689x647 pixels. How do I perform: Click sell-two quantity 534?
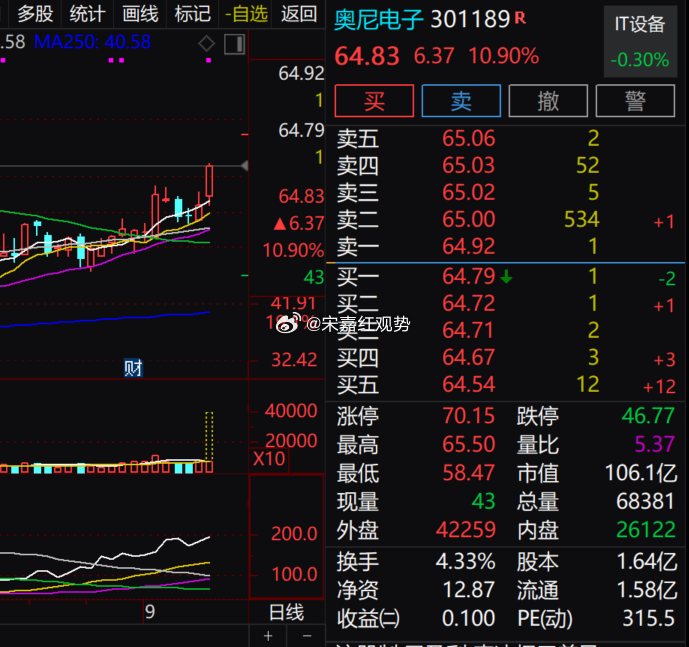coord(581,219)
